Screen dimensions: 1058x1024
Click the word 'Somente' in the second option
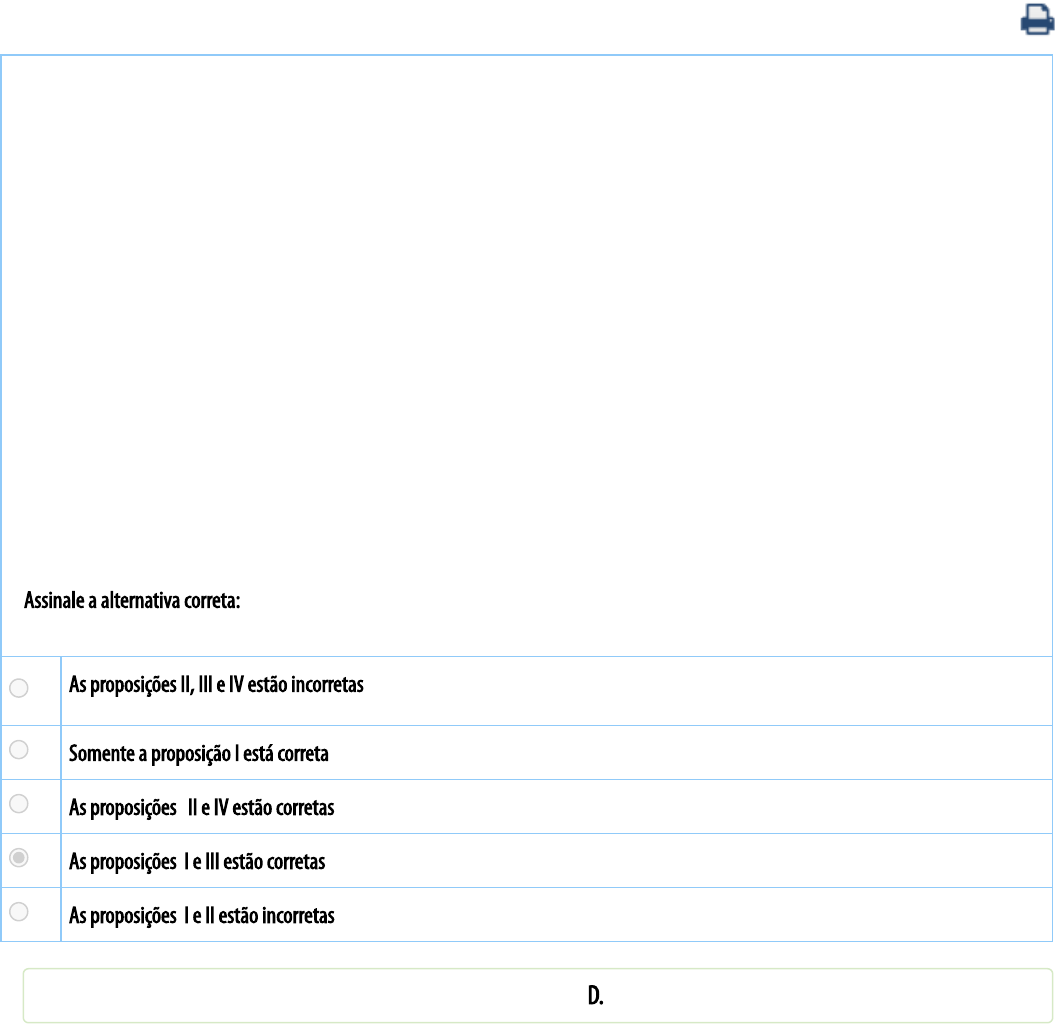click(x=94, y=754)
